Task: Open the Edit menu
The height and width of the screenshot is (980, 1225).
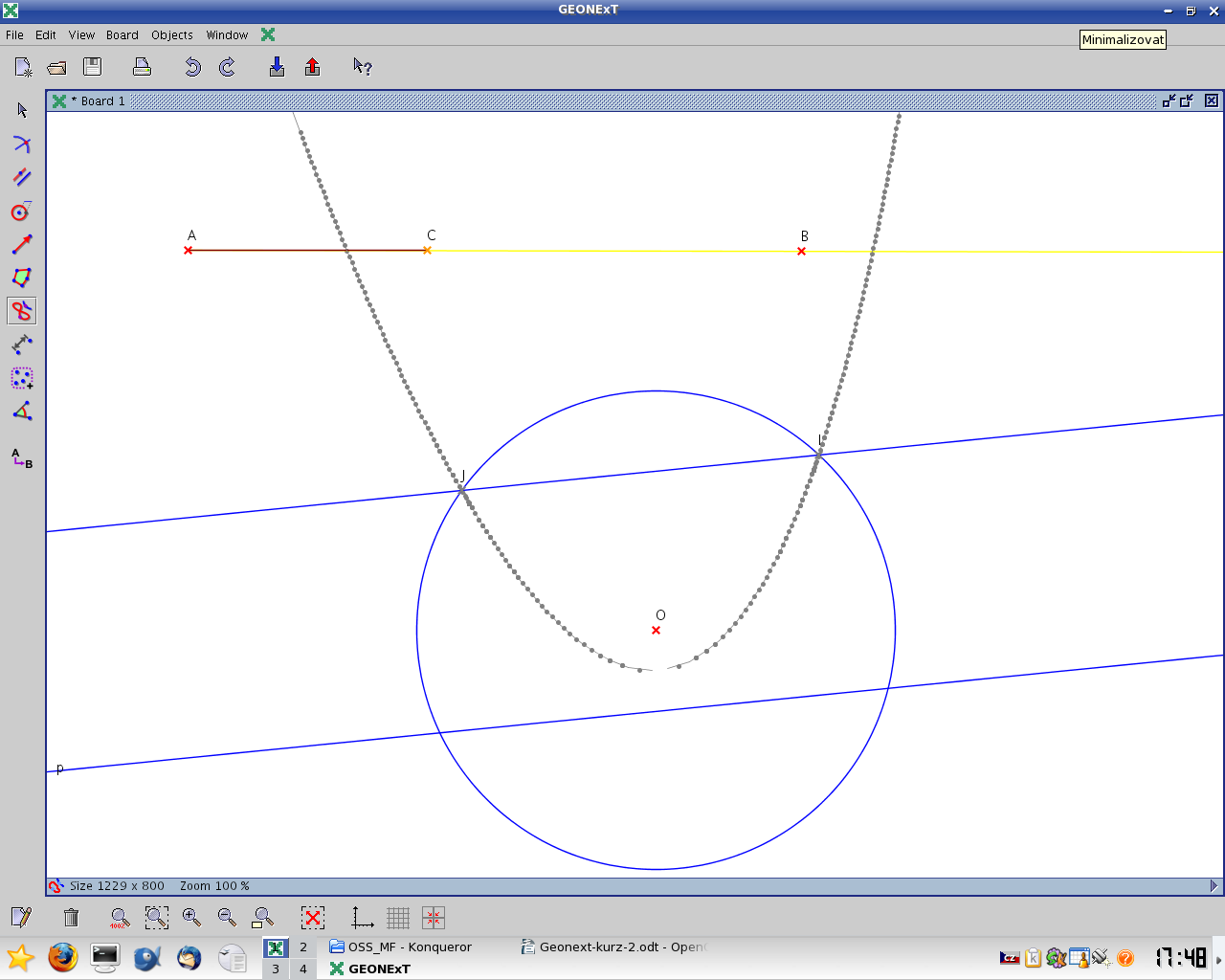Action: (46, 35)
